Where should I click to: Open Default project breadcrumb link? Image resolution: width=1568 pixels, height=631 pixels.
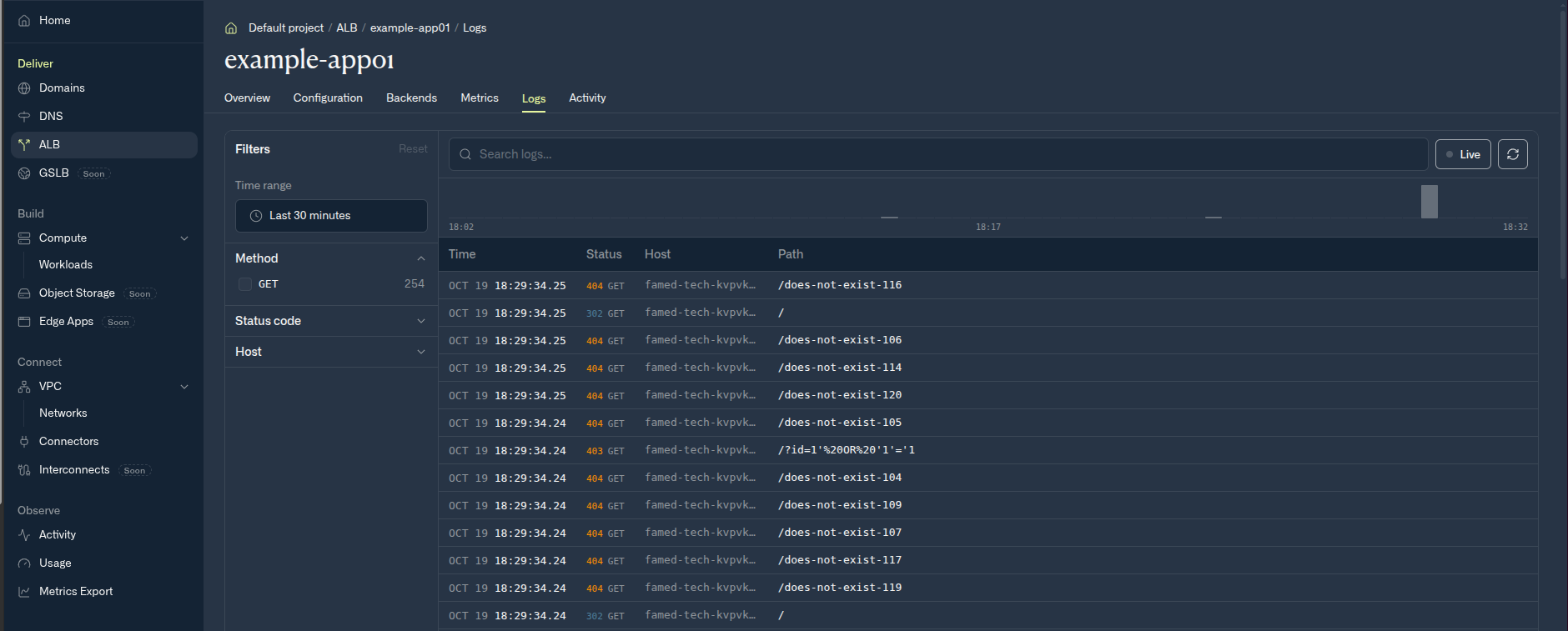tap(286, 28)
